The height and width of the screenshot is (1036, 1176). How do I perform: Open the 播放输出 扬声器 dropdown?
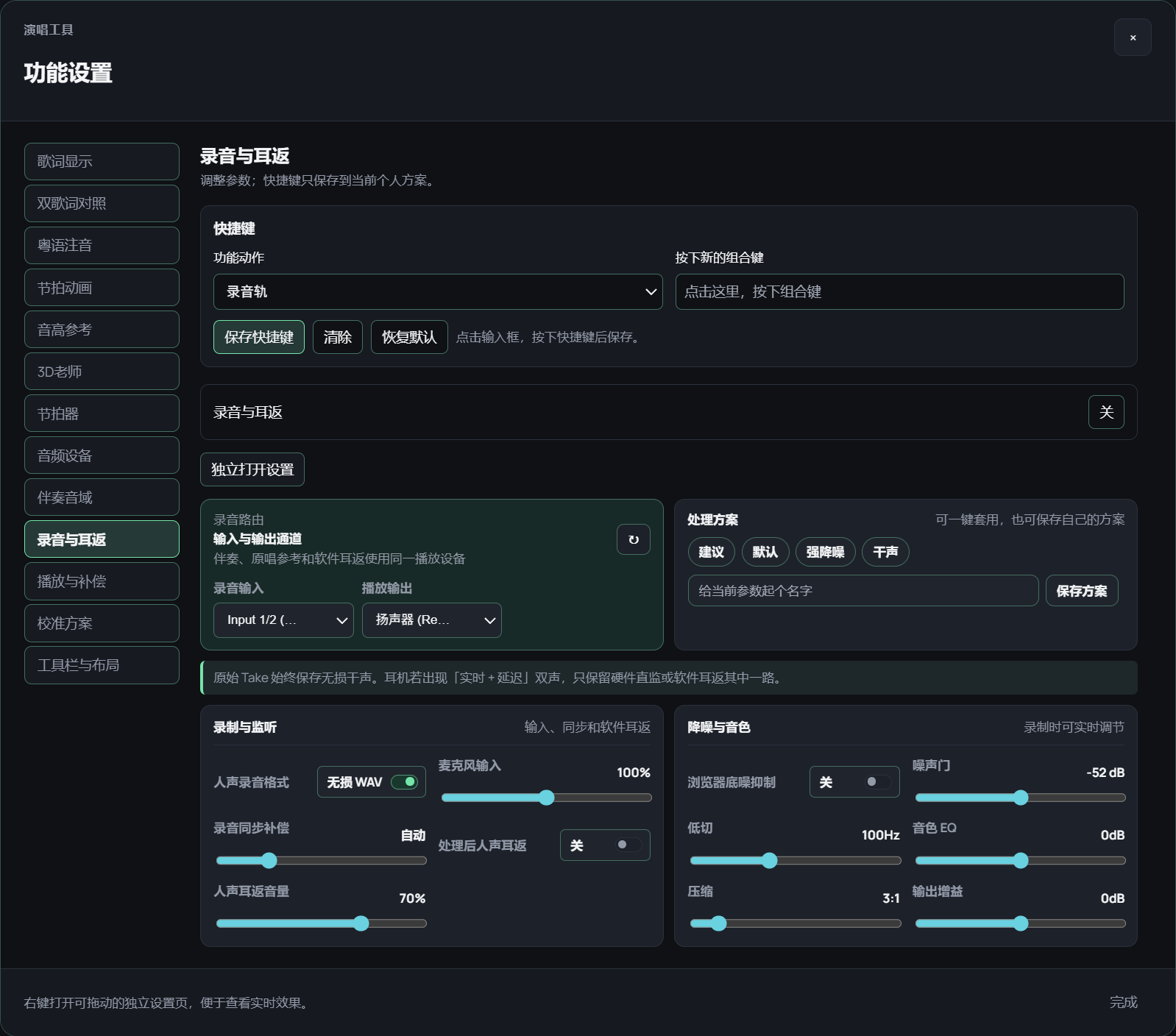pyautogui.click(x=432, y=620)
